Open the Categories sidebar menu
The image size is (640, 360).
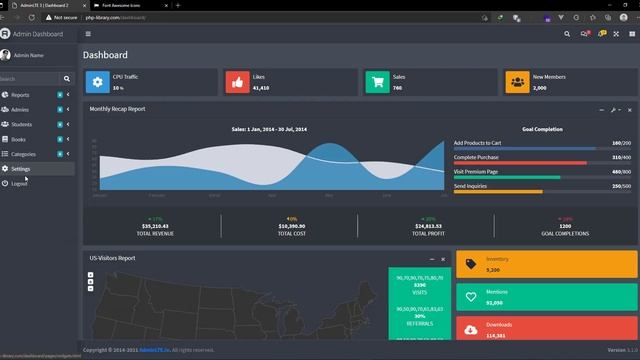point(37,154)
